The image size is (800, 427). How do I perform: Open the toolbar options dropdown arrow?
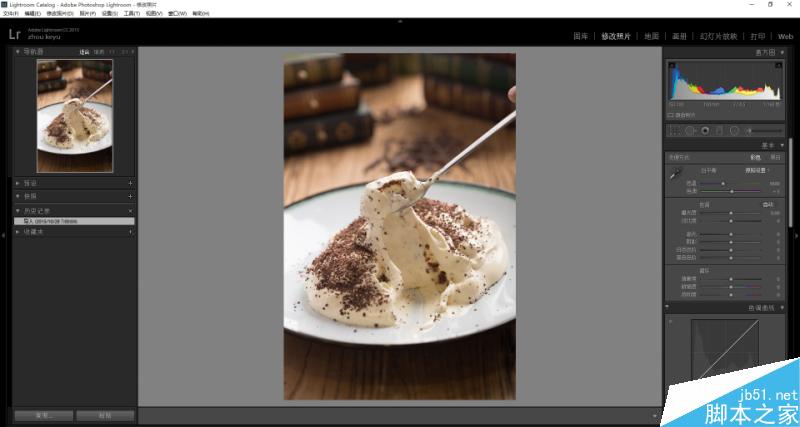click(655, 416)
